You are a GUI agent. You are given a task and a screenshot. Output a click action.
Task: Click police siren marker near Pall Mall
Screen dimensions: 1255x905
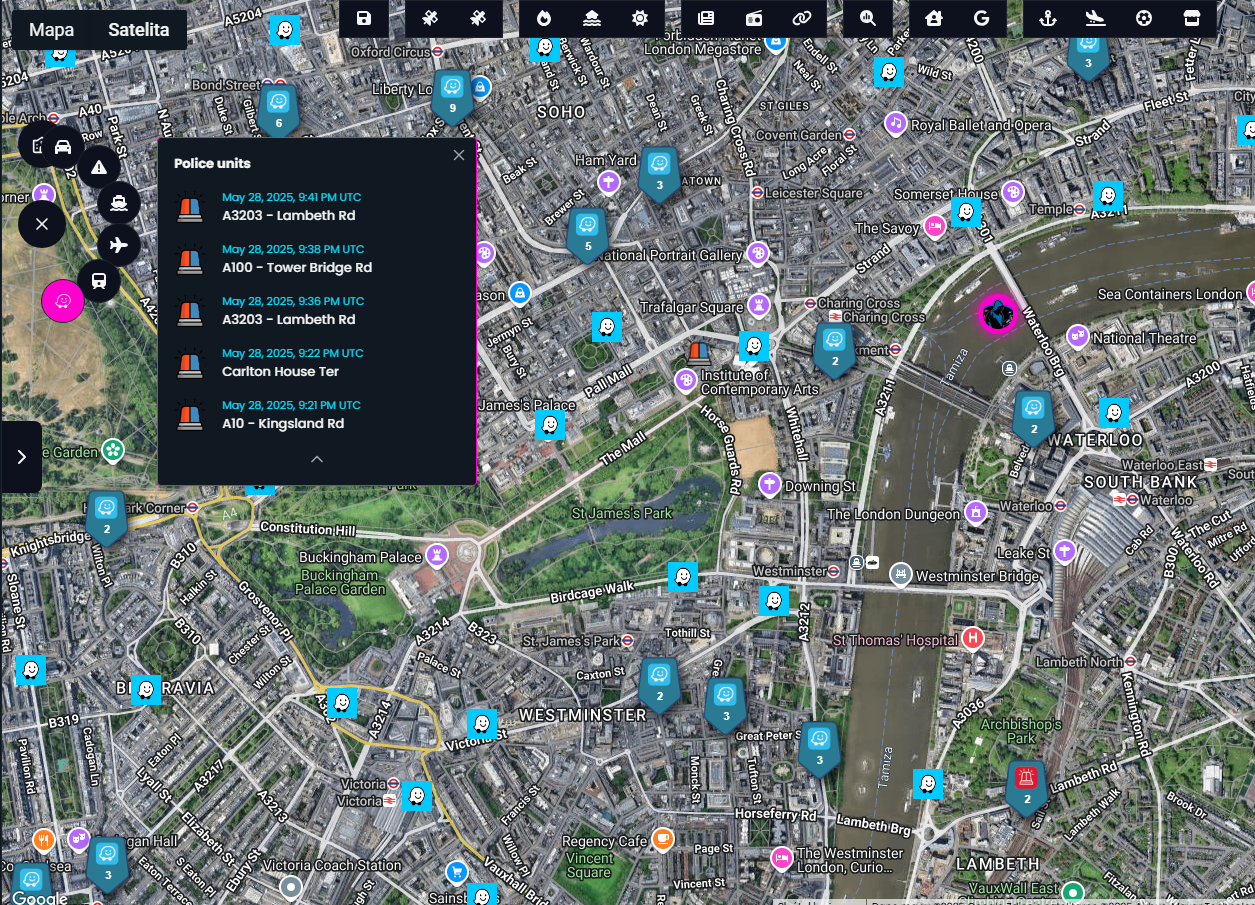(x=699, y=351)
